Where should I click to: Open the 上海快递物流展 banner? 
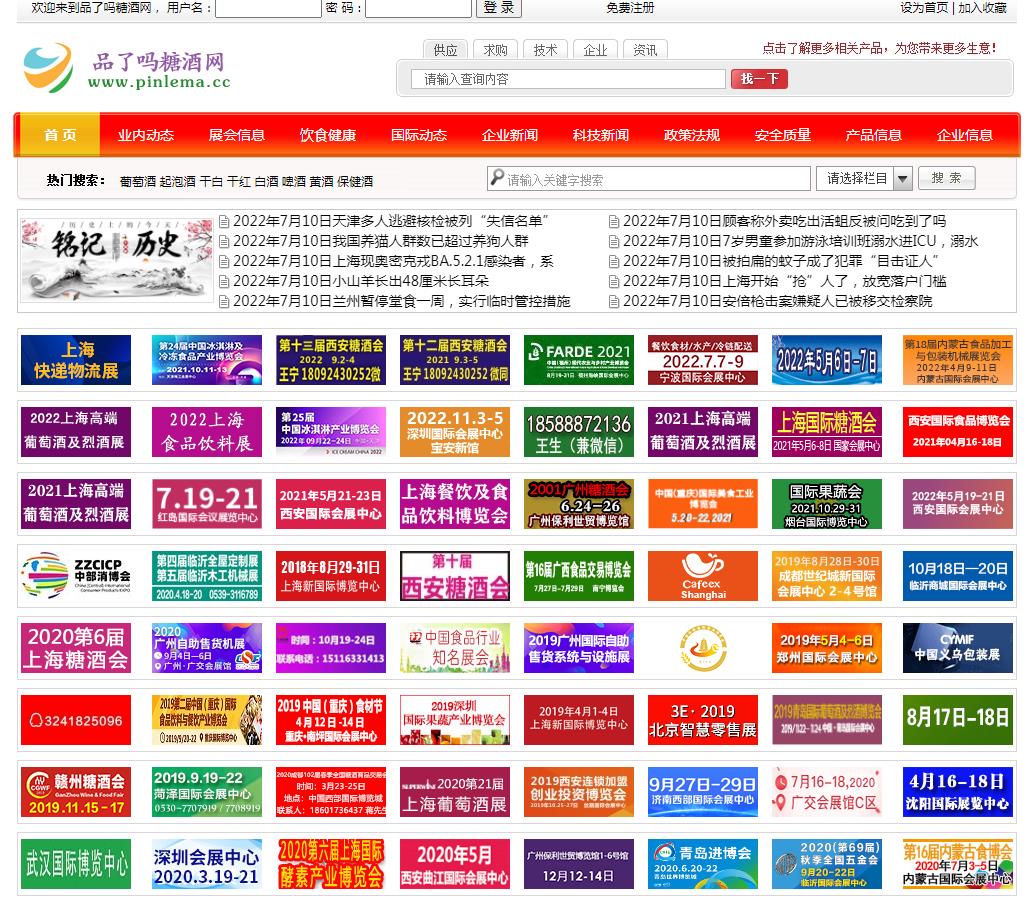(x=76, y=360)
